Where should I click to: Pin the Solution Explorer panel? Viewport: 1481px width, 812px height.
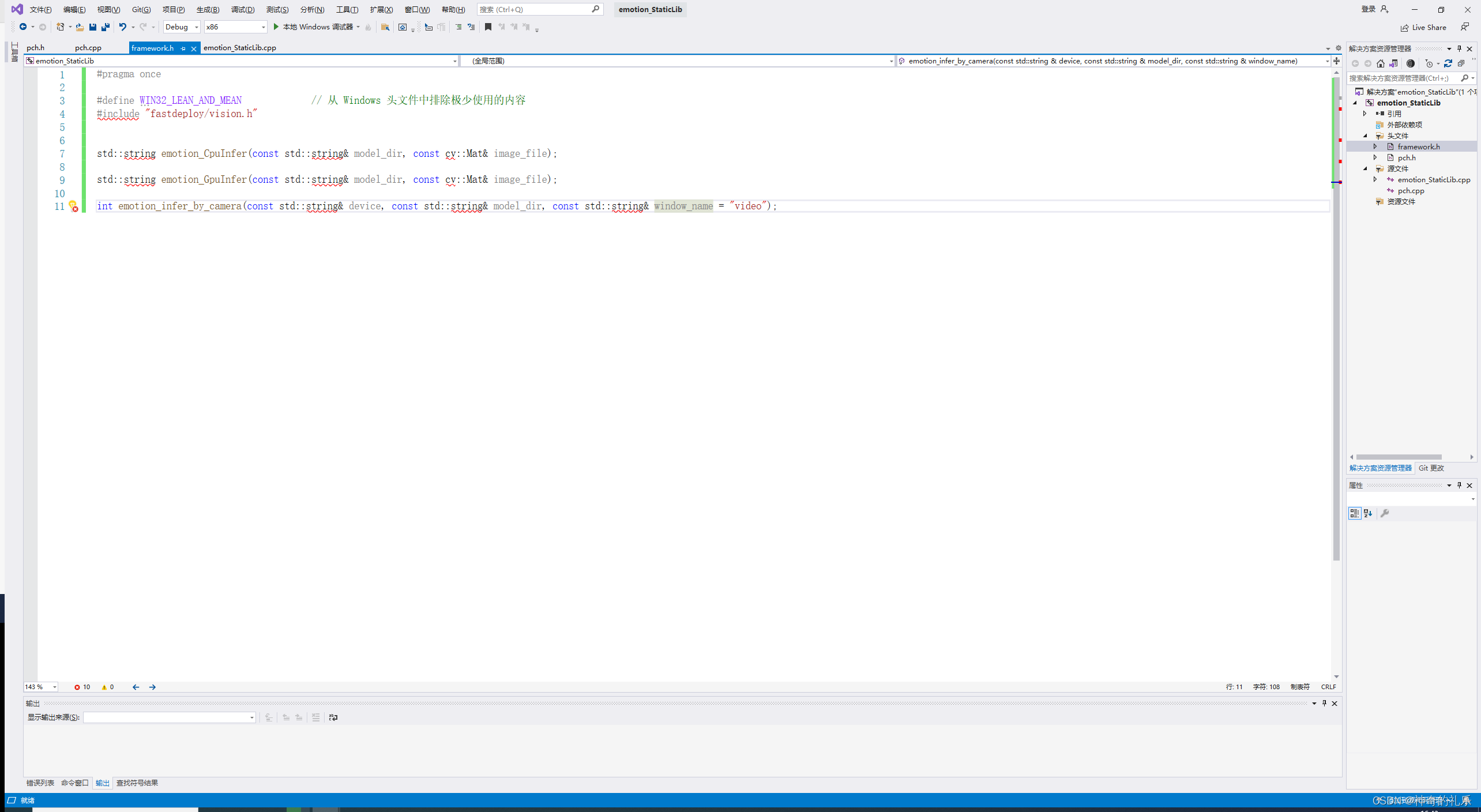[1459, 48]
